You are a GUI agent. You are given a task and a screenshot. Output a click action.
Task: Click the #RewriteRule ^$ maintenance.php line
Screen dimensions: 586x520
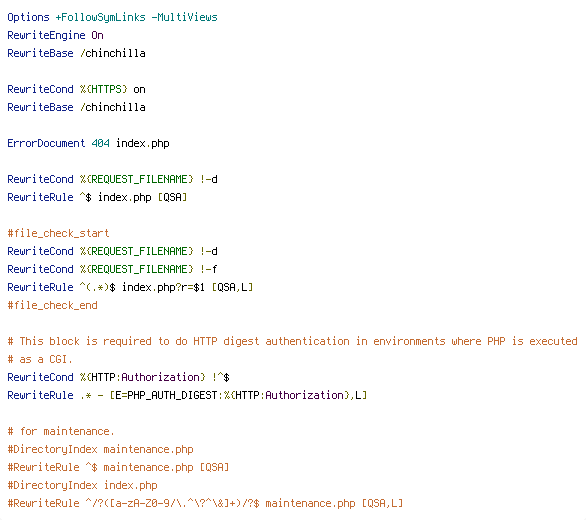click(118, 467)
